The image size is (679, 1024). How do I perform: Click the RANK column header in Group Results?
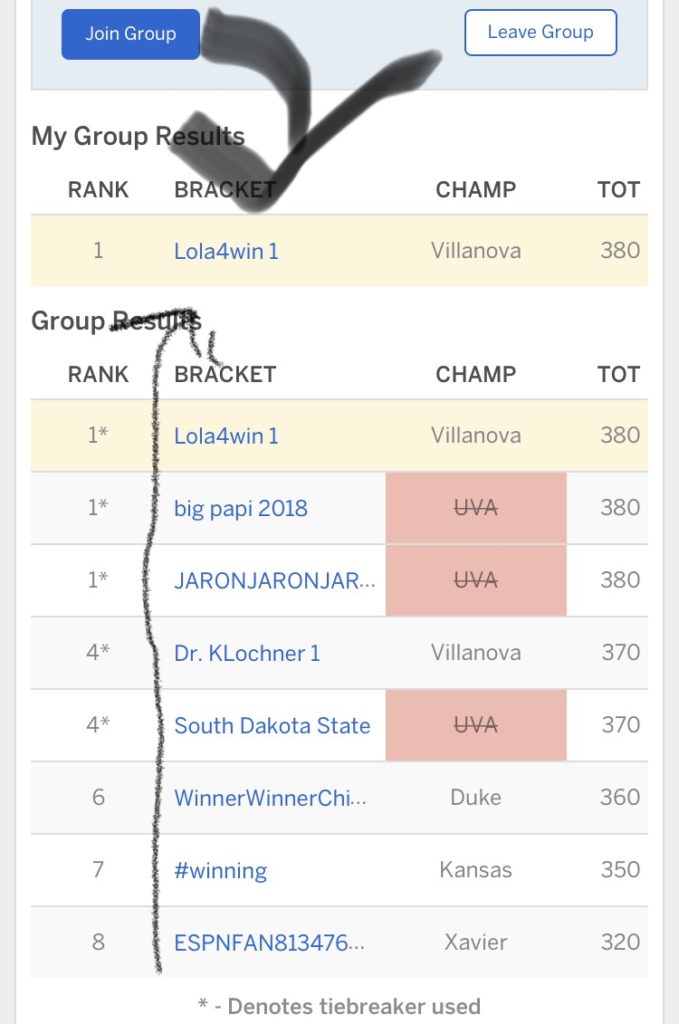[x=98, y=374]
